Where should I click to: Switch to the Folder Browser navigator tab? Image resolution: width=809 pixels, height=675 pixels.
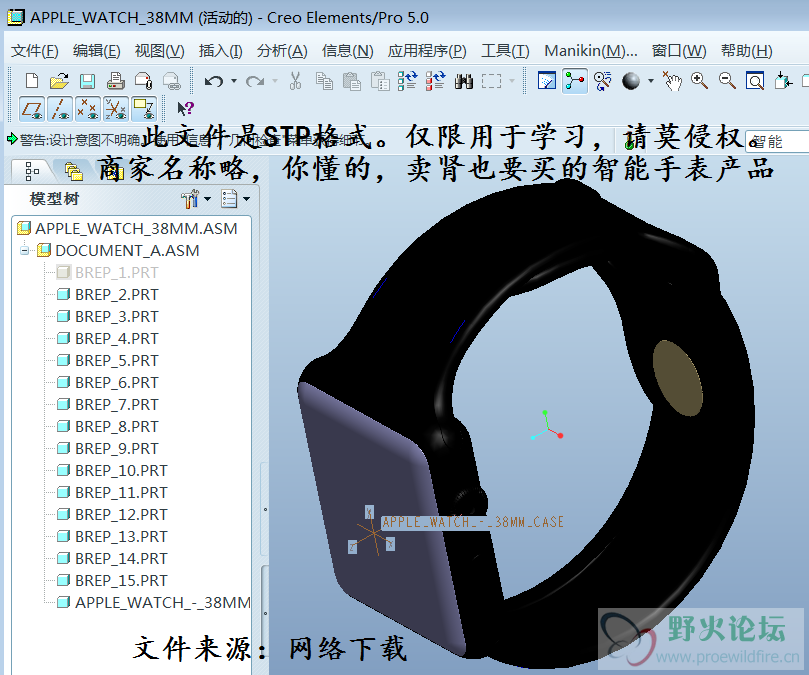point(74,171)
